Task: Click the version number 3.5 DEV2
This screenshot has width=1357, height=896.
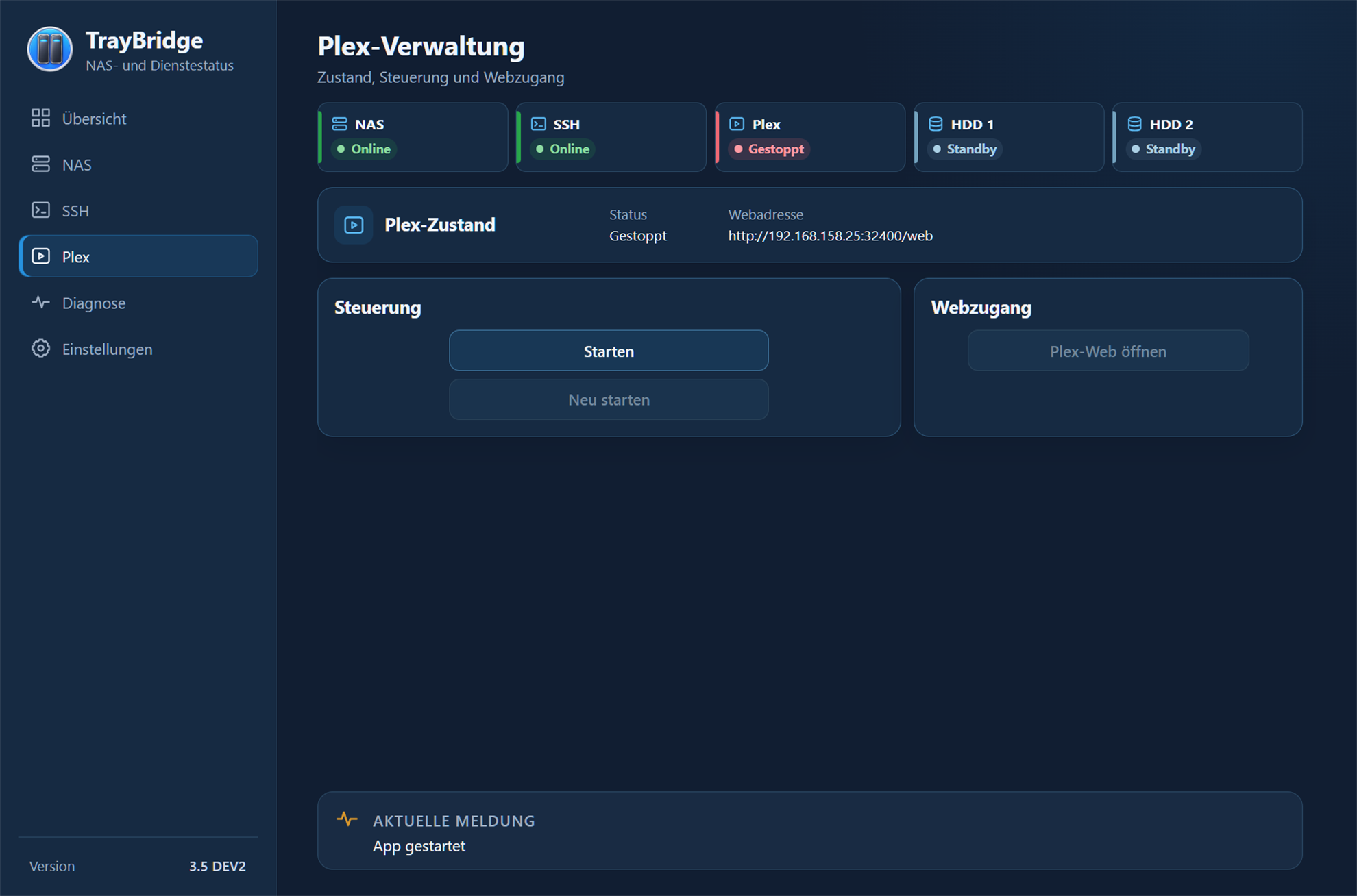Action: pos(217,866)
